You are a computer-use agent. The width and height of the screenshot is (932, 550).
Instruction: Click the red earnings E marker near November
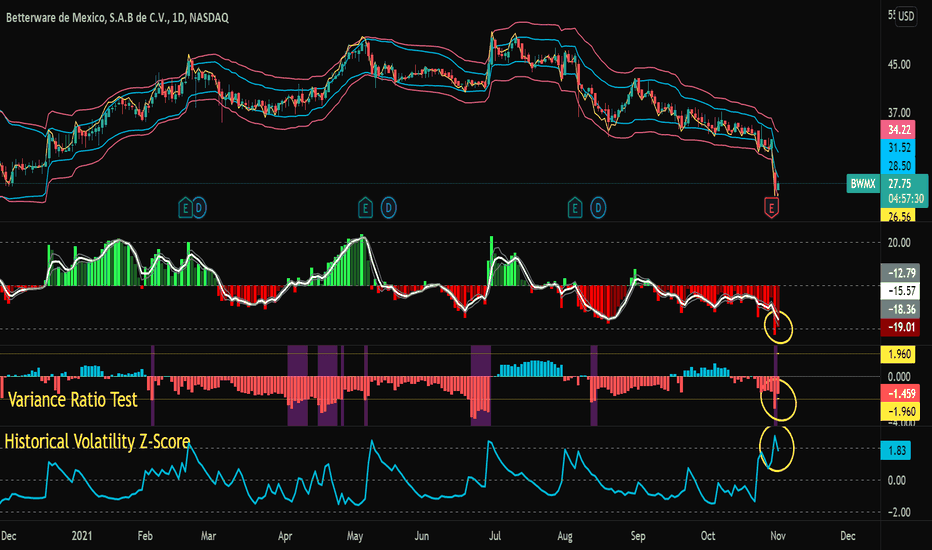(x=772, y=208)
